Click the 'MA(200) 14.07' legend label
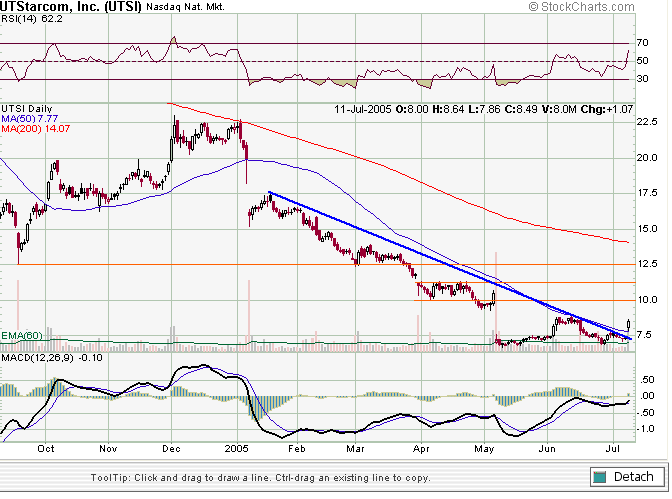Viewport: 672px width, 499px height. (36, 129)
